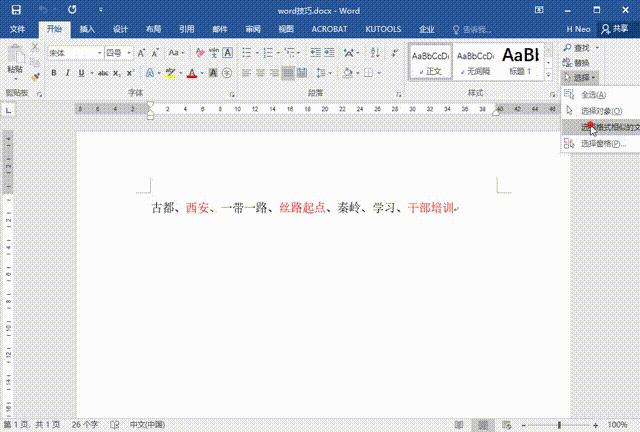
Task: Activate the Format Painter brush
Action: (35, 76)
